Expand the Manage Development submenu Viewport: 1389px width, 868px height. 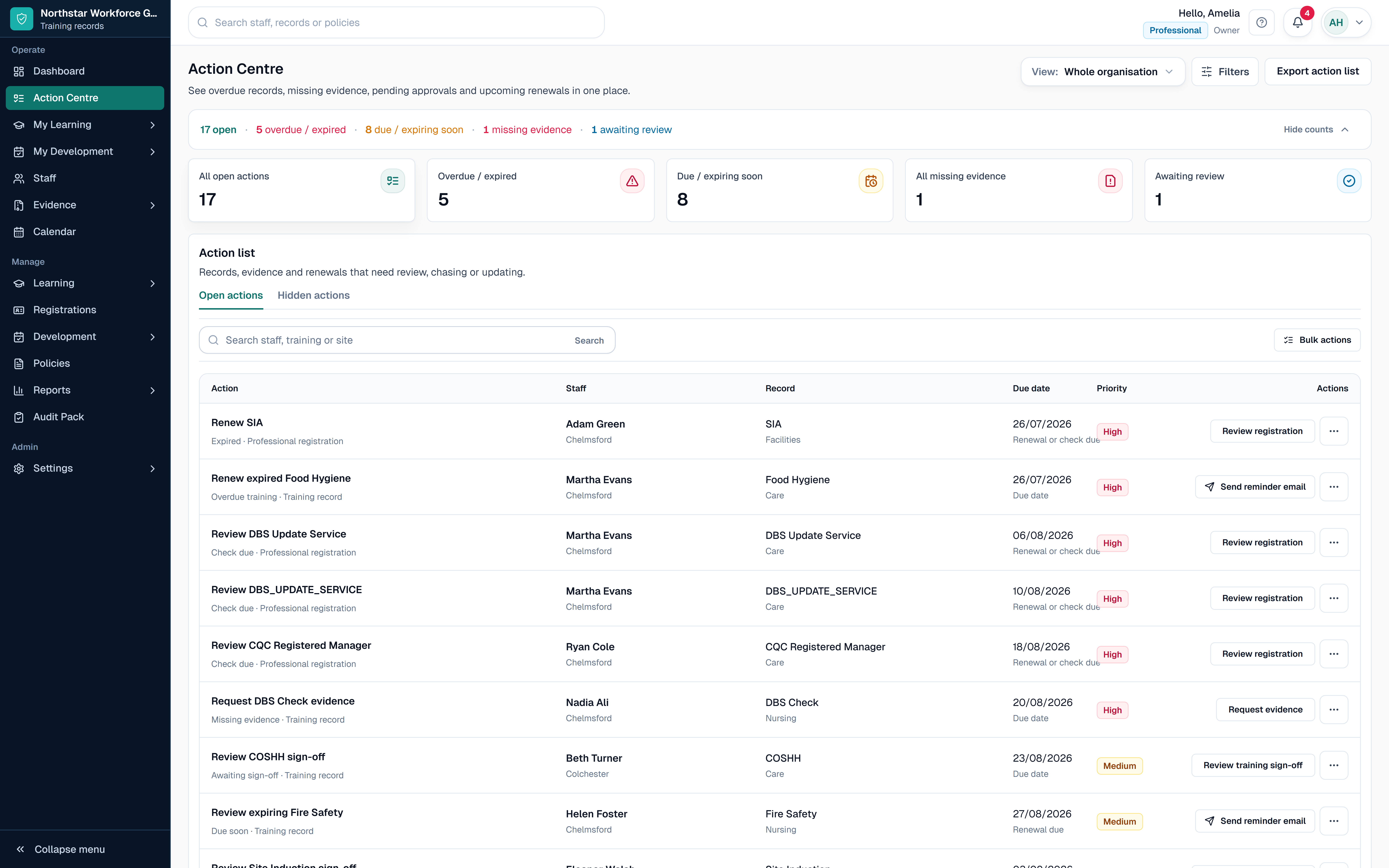tap(153, 337)
